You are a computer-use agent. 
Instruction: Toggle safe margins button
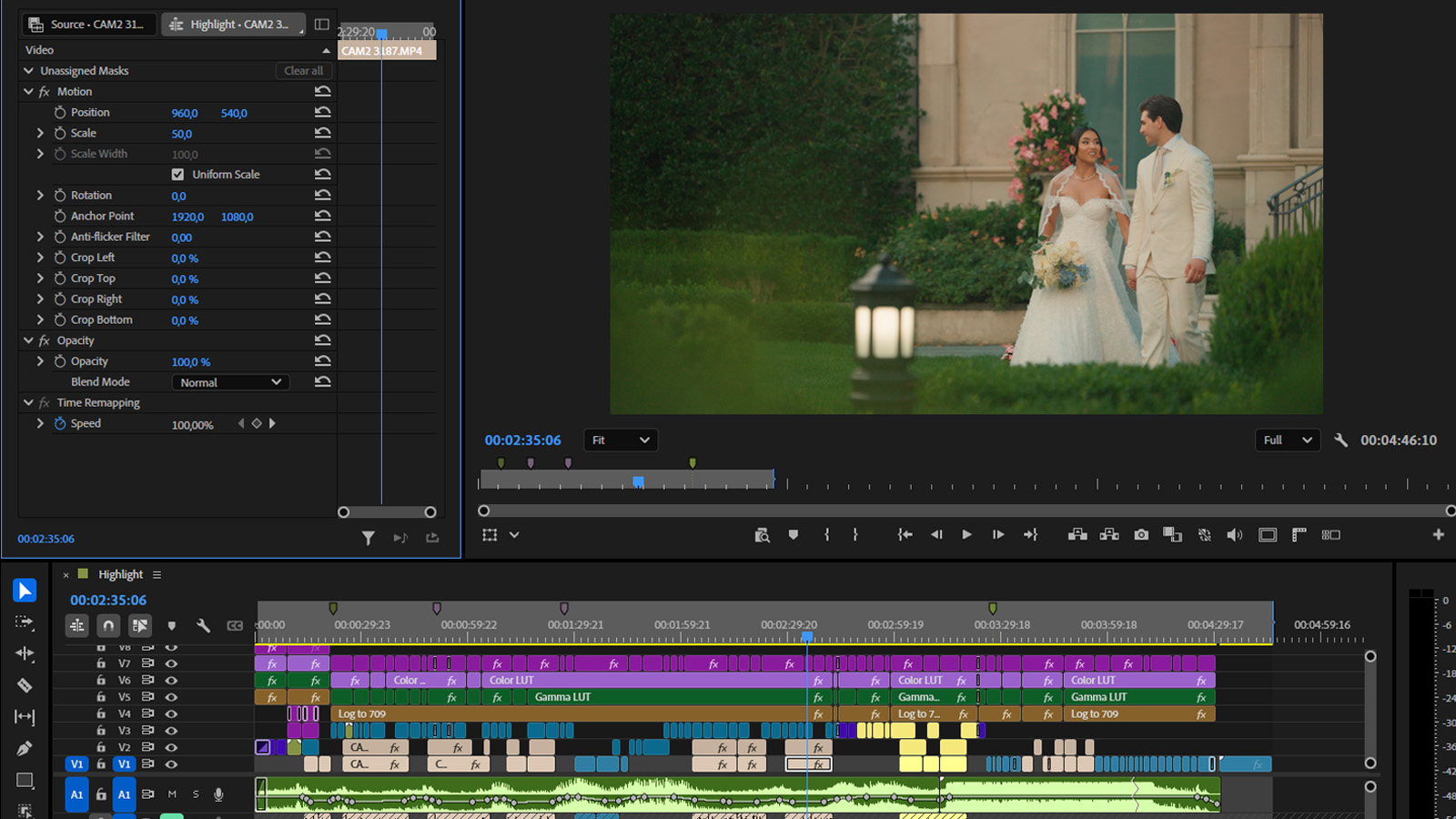point(1268,535)
